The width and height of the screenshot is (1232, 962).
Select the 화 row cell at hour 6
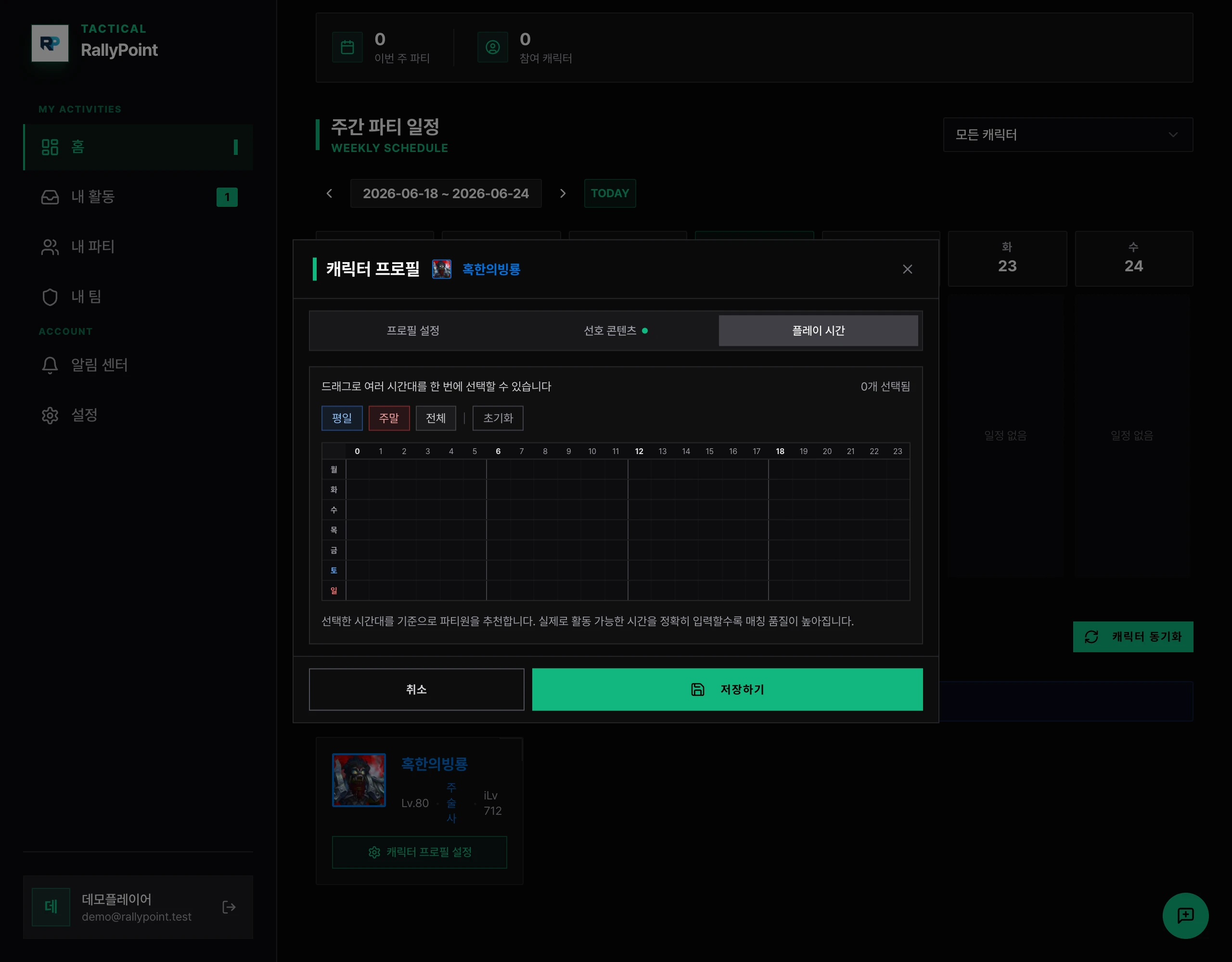(x=498, y=490)
